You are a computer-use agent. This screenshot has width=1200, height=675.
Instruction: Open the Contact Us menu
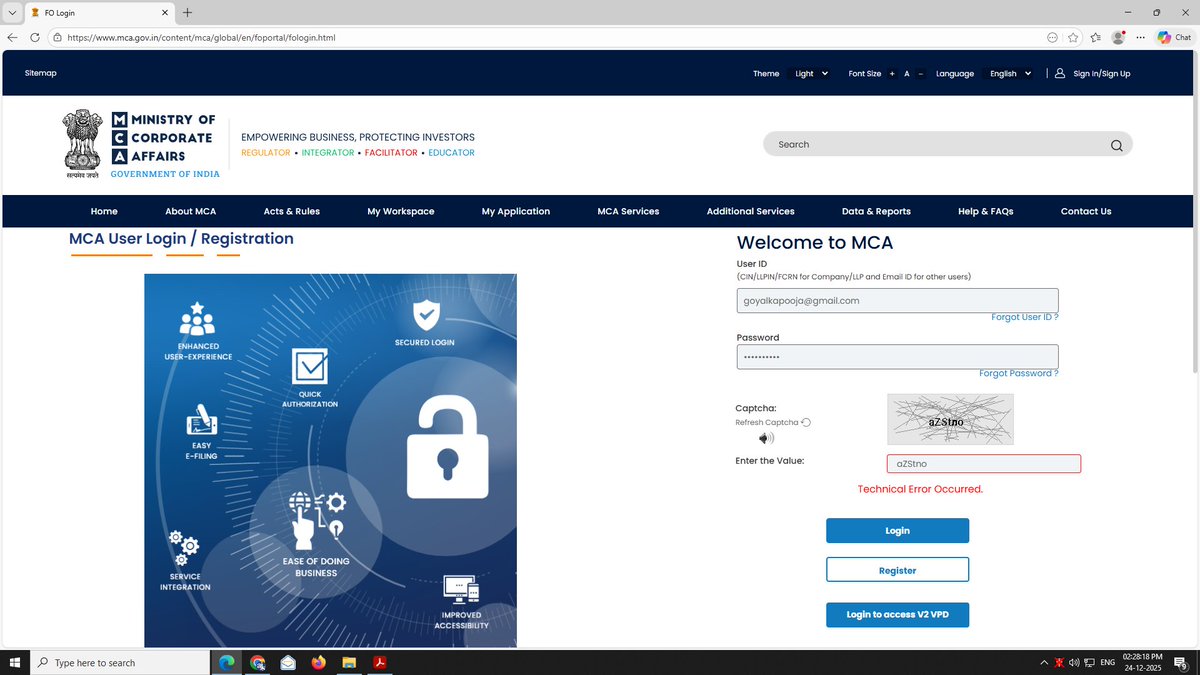(1086, 211)
